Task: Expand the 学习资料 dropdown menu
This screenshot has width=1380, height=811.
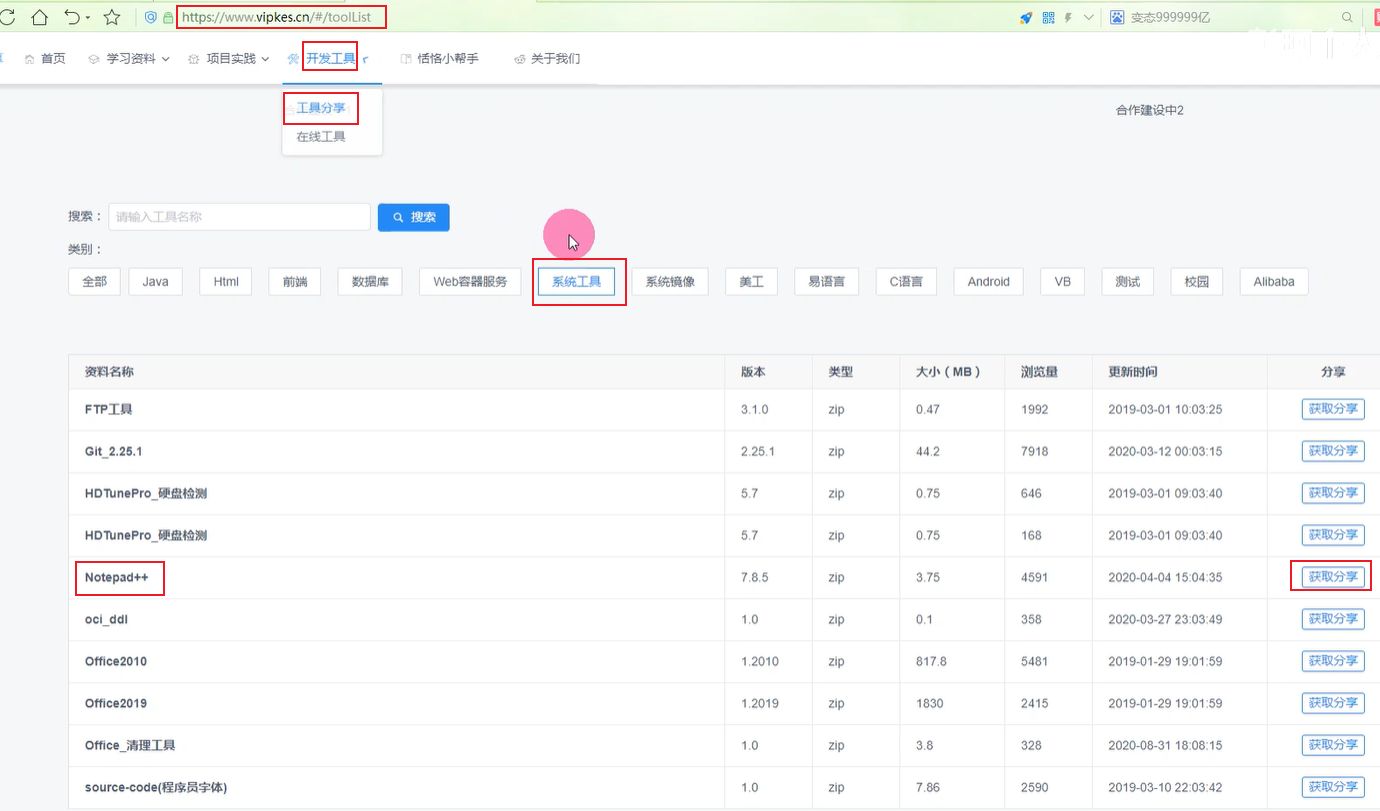Action: point(129,59)
